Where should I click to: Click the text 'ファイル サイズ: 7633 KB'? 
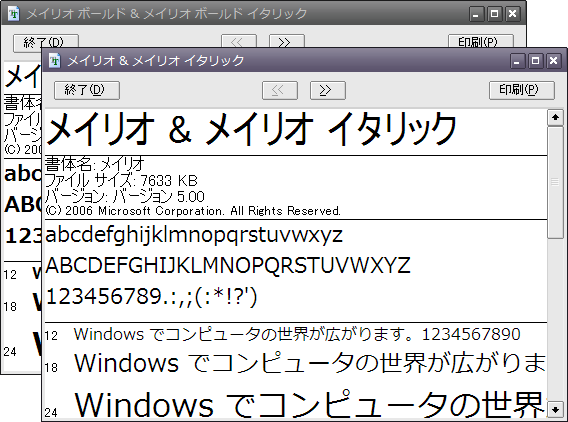(x=121, y=180)
